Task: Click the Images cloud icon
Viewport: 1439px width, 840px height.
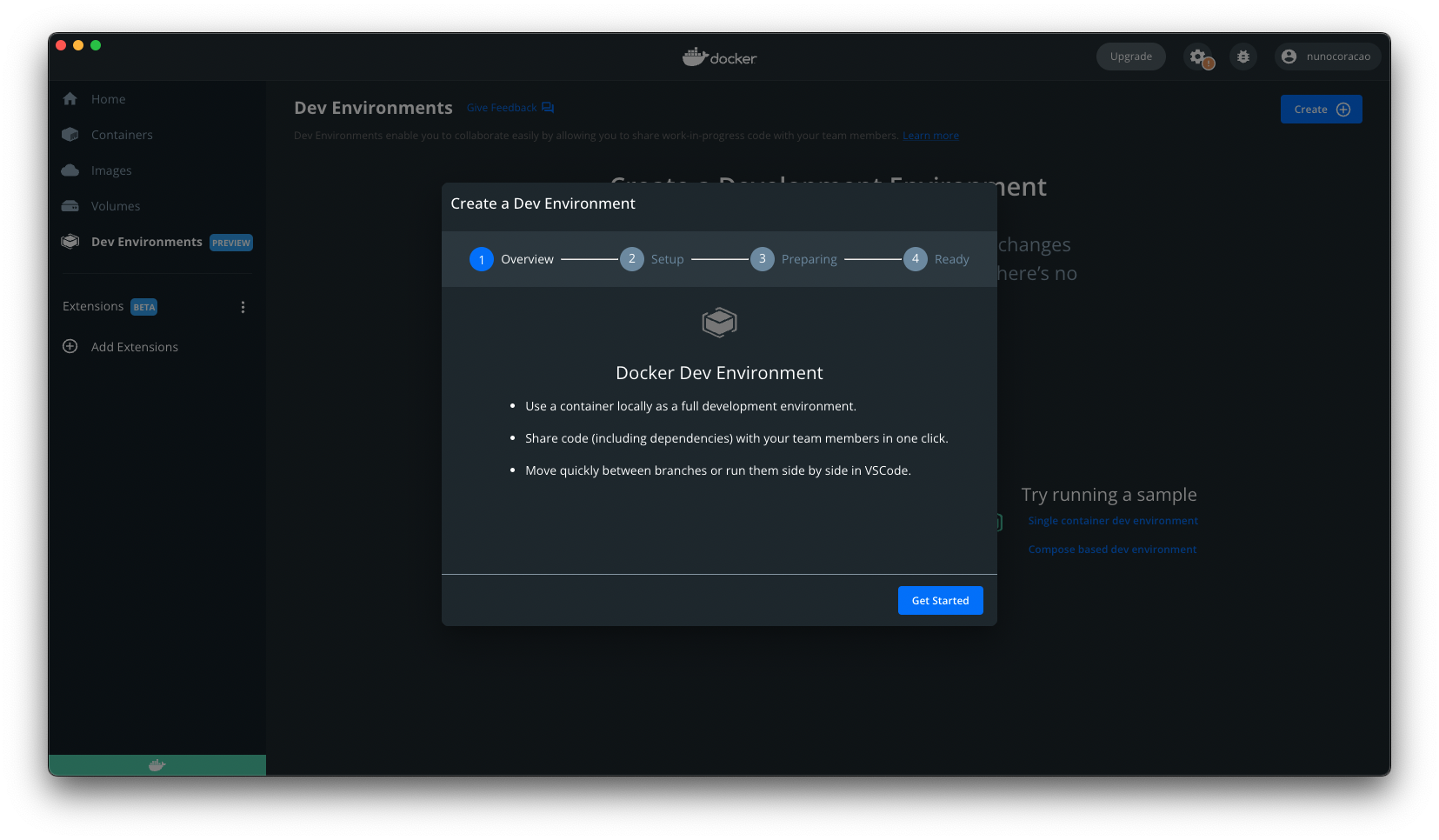Action: tap(70, 170)
